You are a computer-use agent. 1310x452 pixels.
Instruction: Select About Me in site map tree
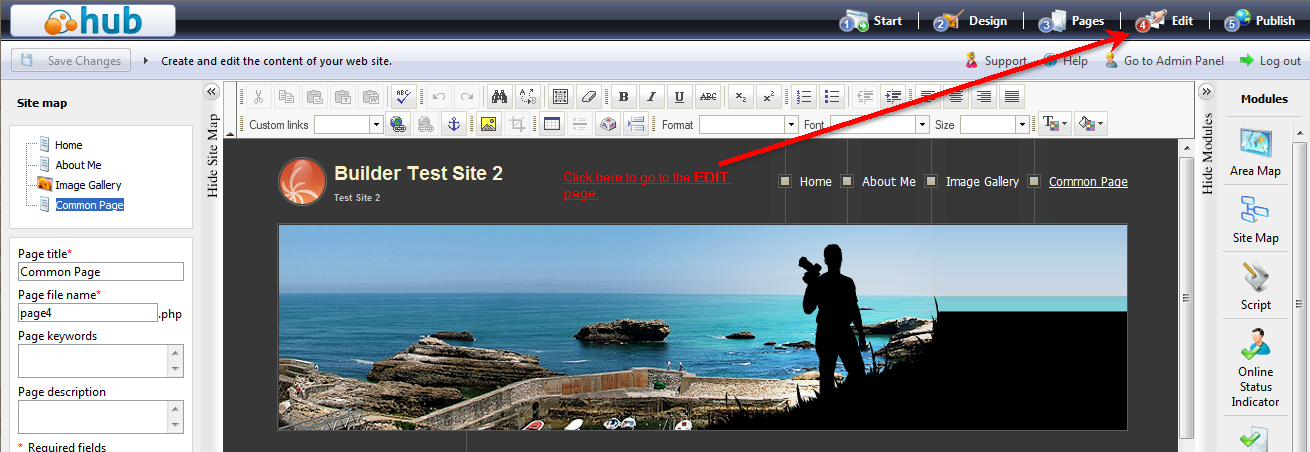(x=78, y=165)
